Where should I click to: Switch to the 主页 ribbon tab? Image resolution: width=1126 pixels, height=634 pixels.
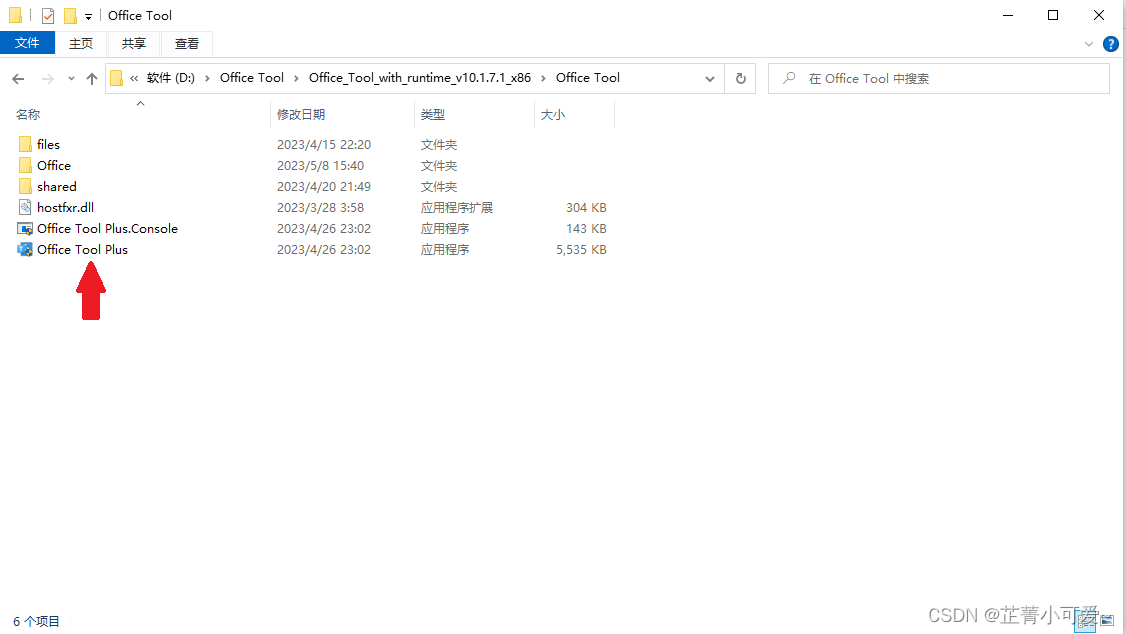point(80,44)
